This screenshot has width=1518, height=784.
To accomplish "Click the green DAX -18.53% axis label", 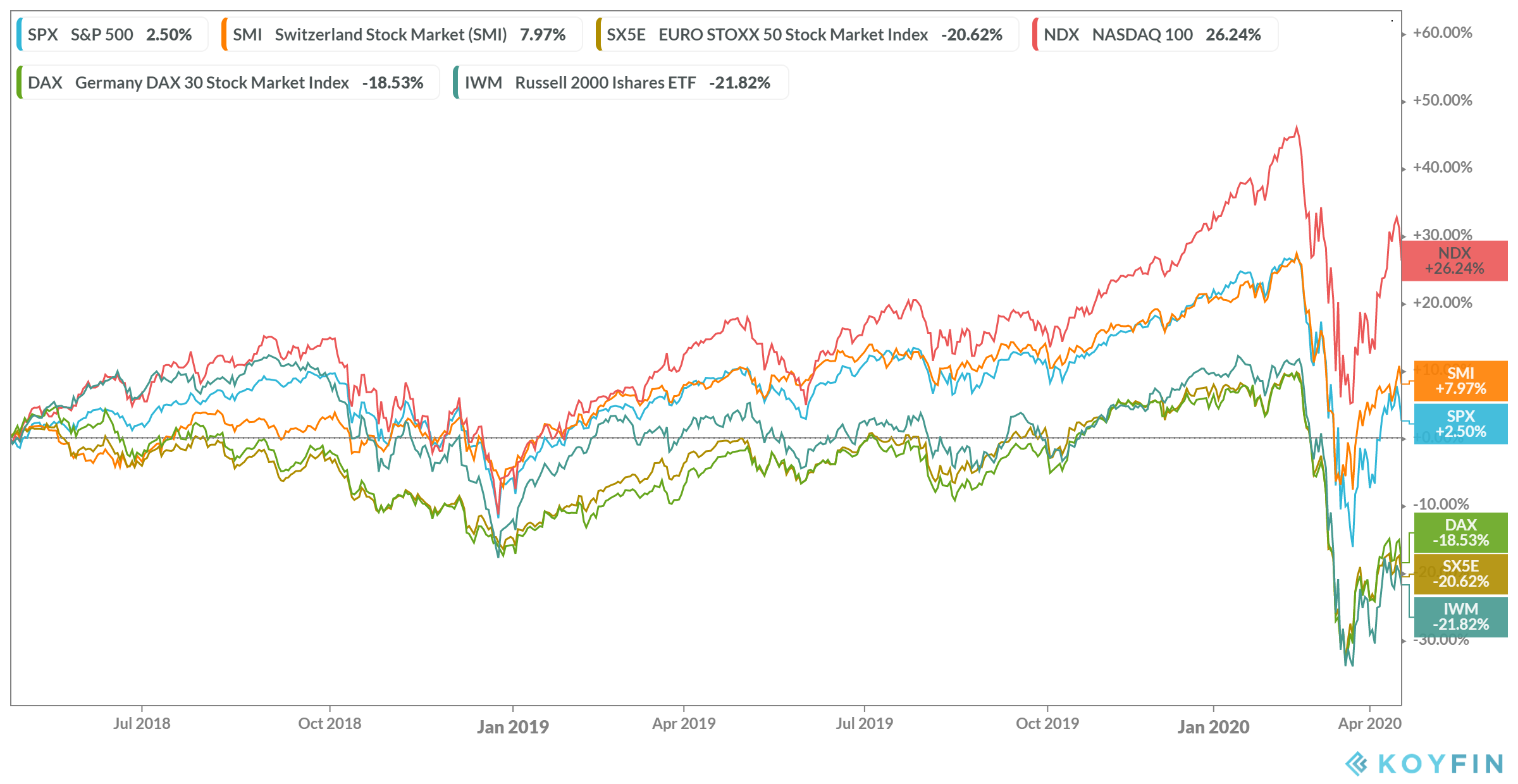I will 1461,532.
